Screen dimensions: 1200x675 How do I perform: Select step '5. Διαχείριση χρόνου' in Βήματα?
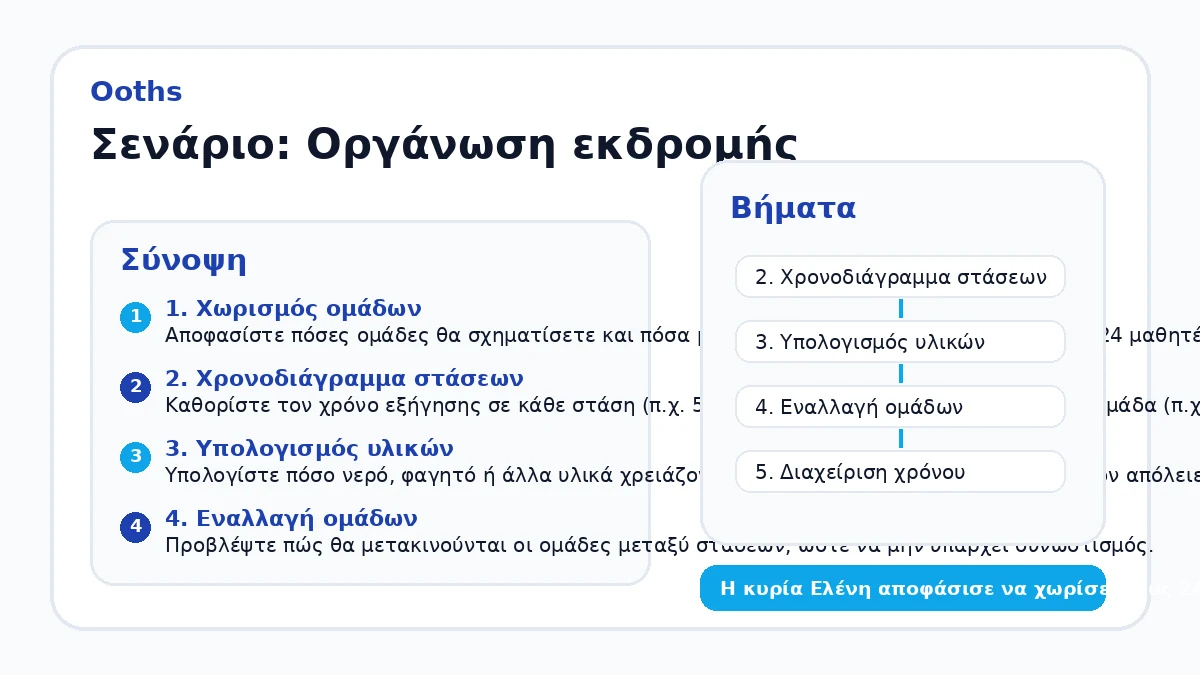click(x=900, y=472)
